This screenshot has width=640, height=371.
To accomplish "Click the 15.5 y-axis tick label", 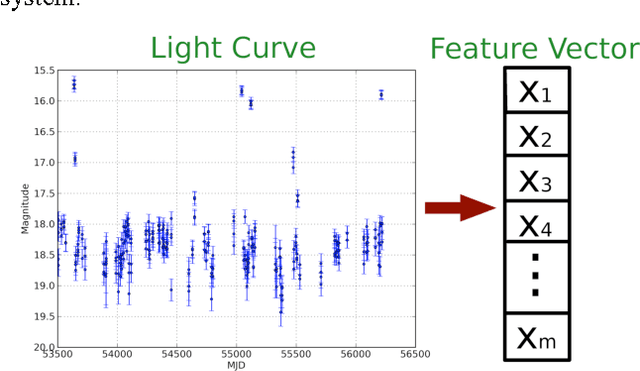I will click(44, 70).
